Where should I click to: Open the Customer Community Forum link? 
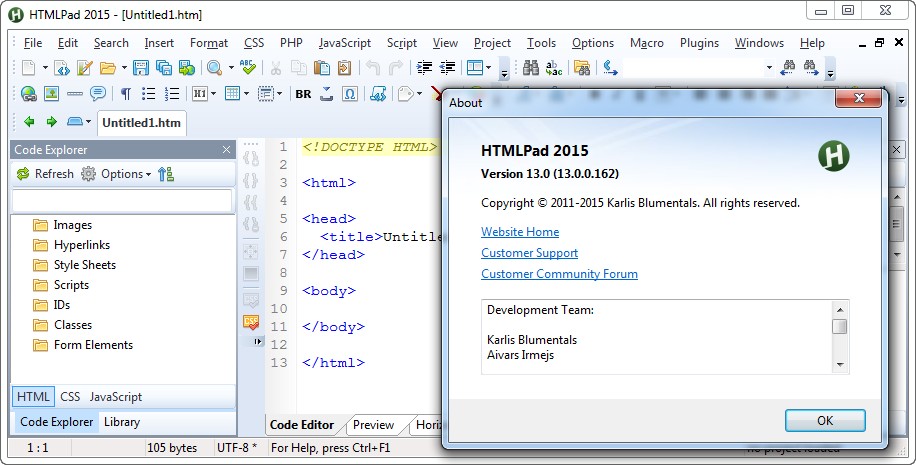(559, 274)
